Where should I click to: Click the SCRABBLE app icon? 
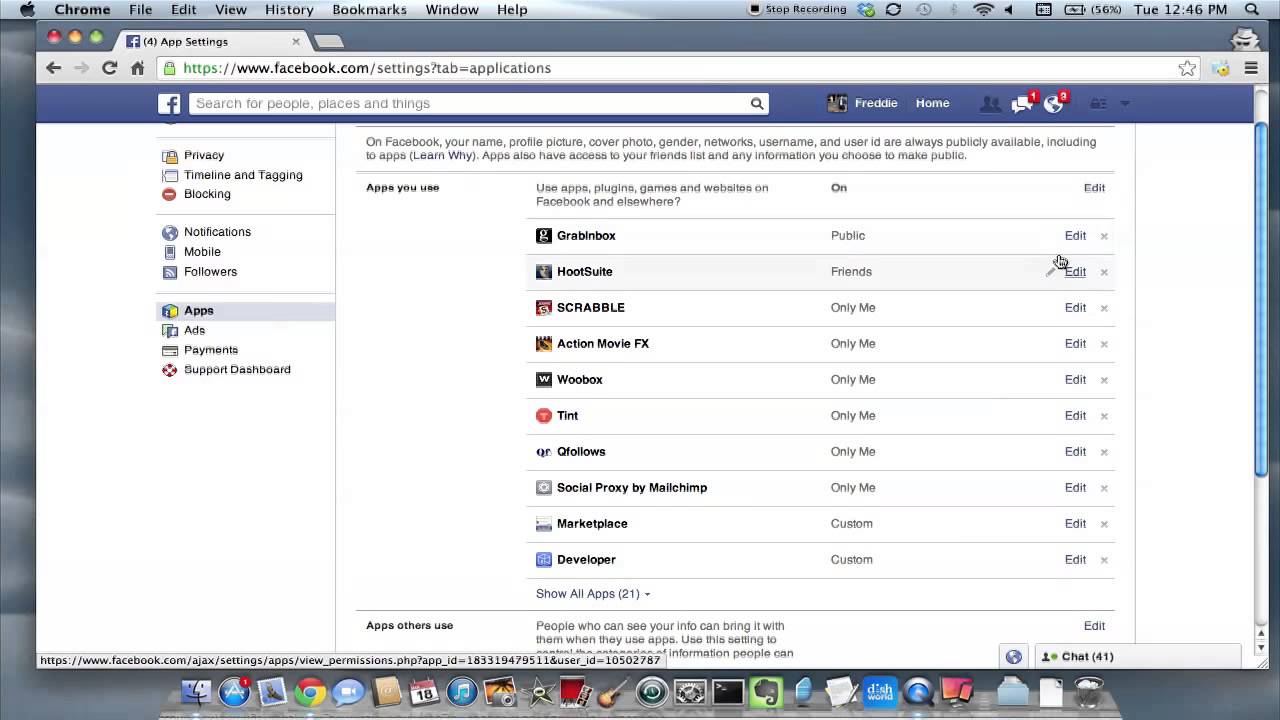pos(544,308)
